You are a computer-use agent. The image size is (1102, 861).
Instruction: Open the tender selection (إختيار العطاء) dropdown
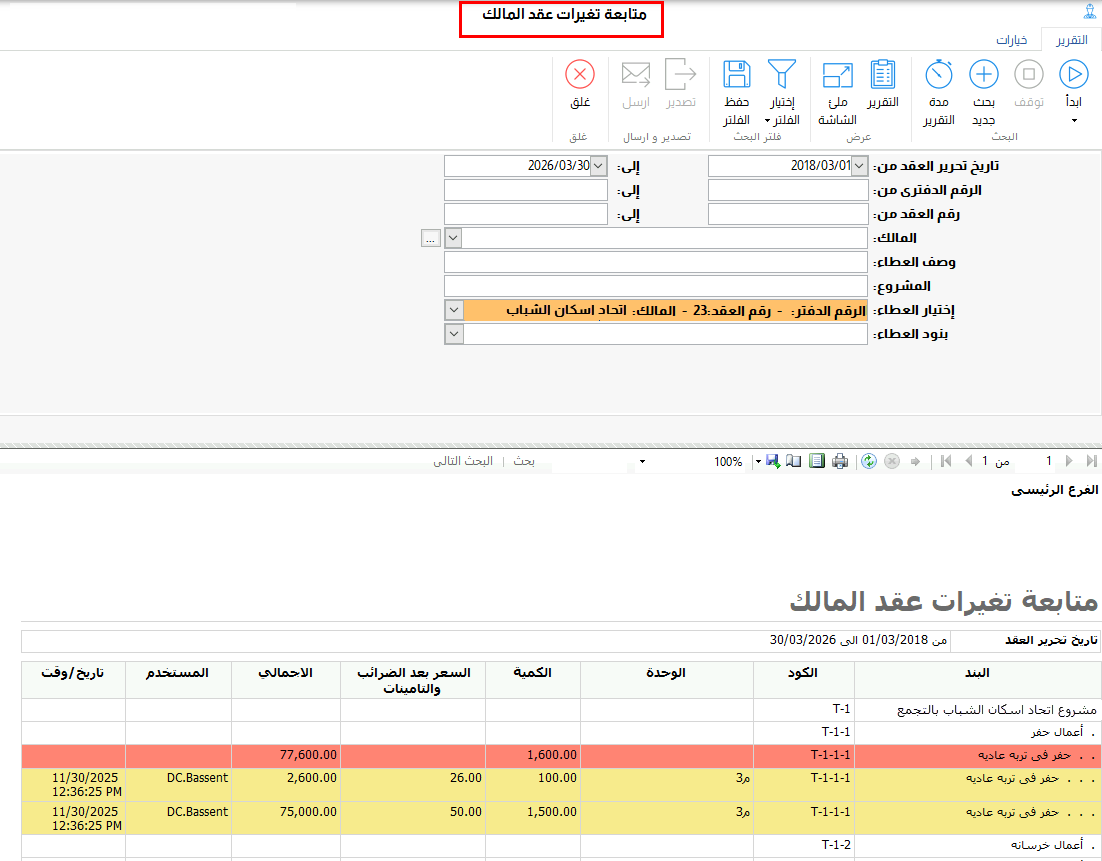pos(453,310)
